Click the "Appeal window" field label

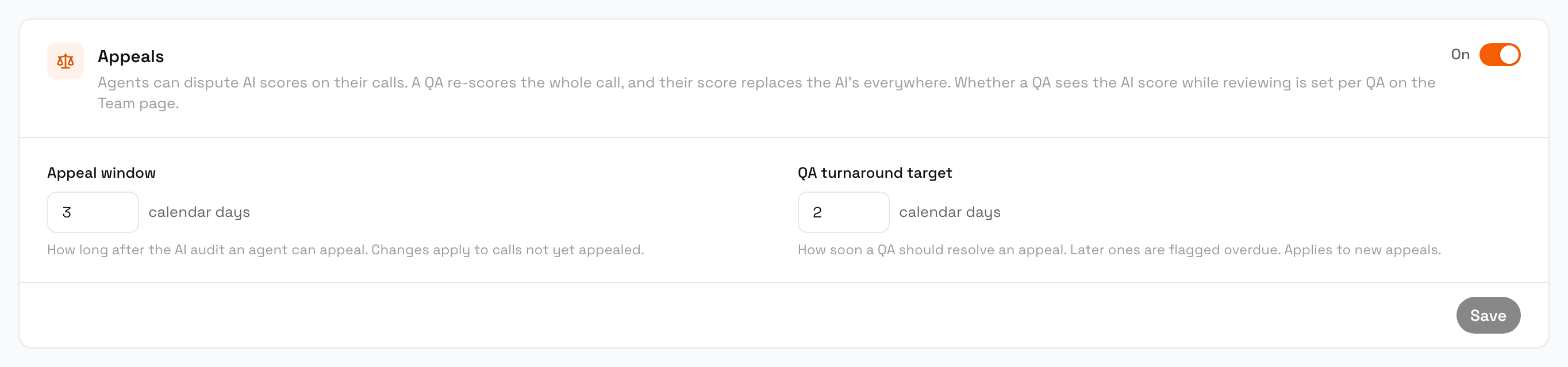[x=102, y=173]
